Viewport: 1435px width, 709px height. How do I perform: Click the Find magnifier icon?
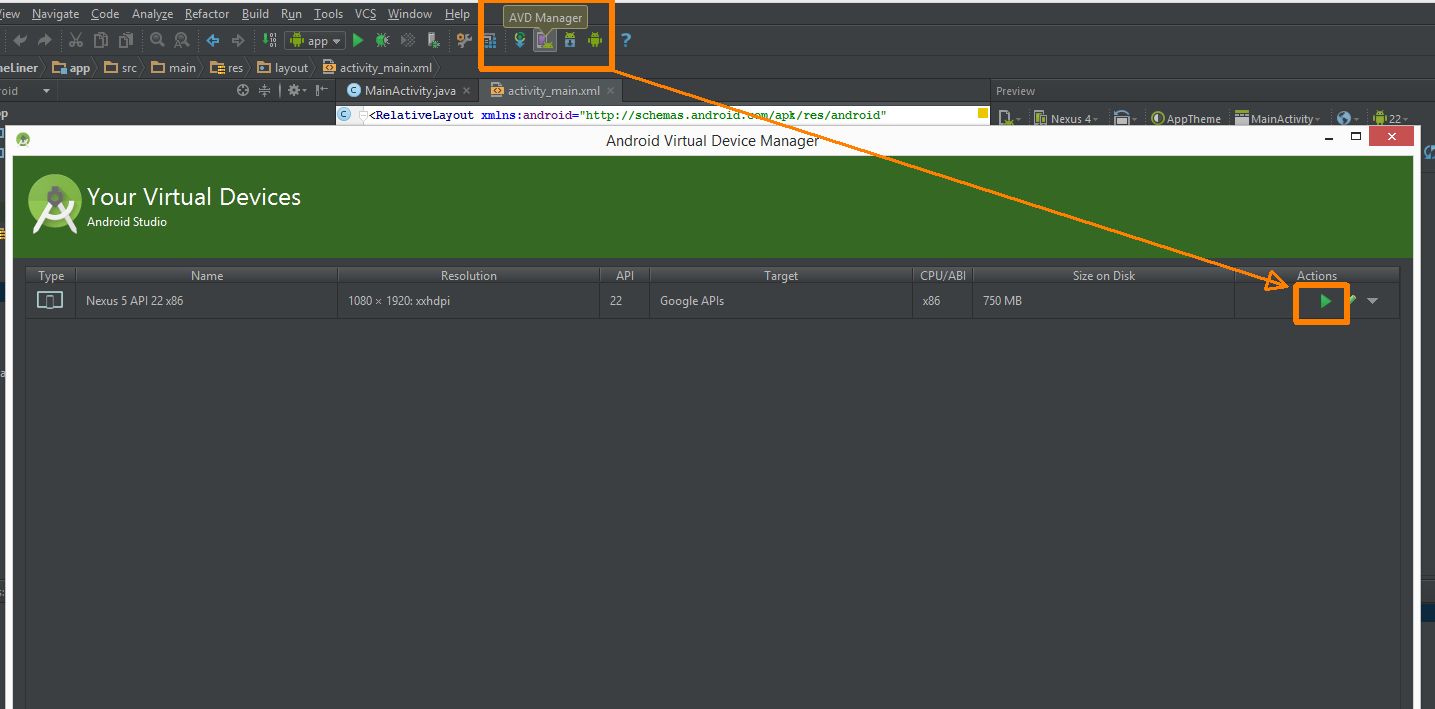pos(157,40)
